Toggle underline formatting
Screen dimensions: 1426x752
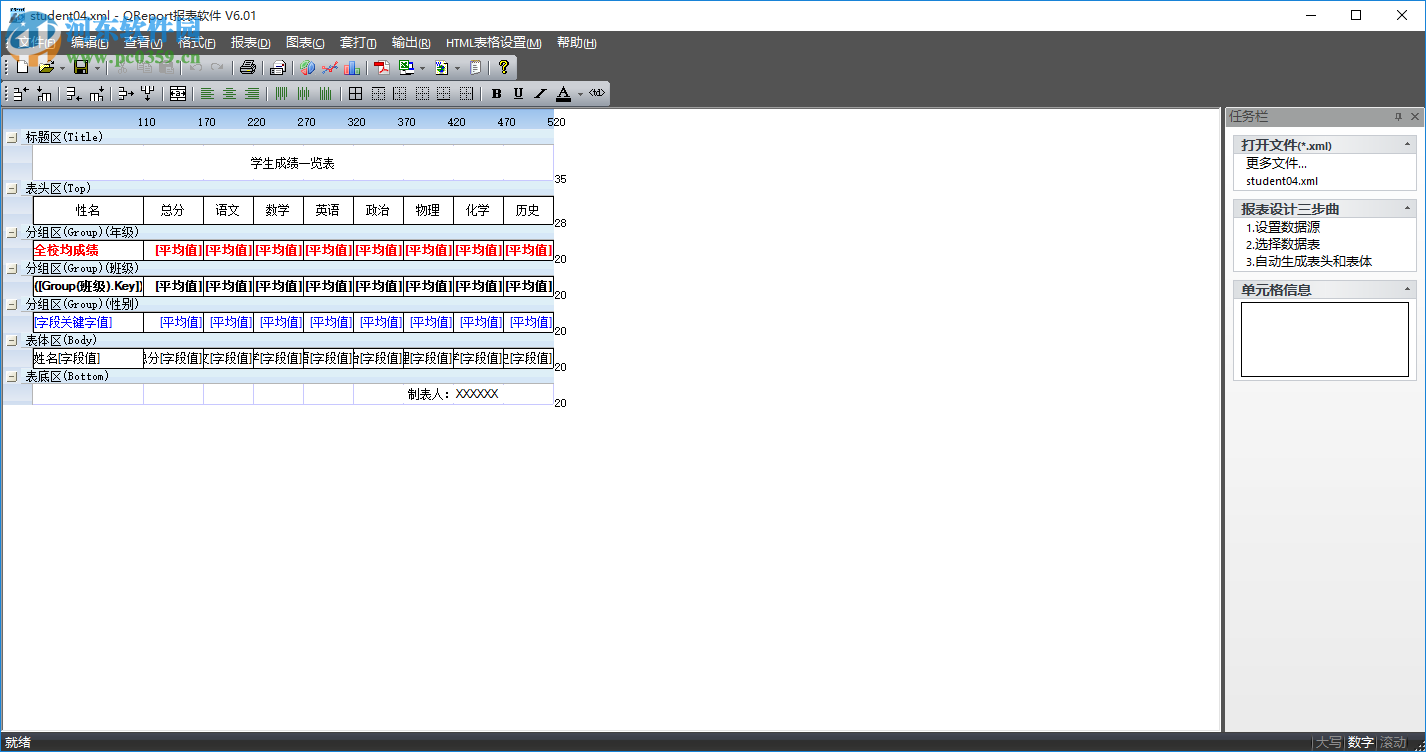pyautogui.click(x=518, y=94)
